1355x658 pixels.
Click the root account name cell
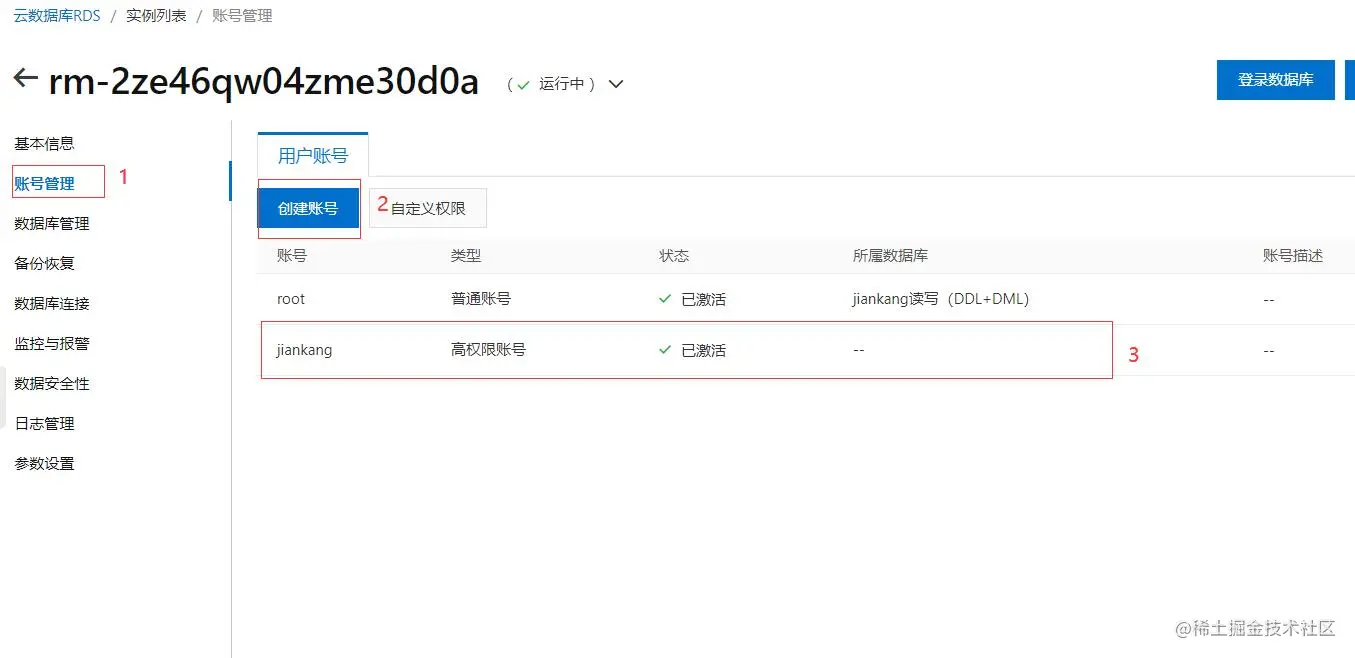pyautogui.click(x=291, y=299)
